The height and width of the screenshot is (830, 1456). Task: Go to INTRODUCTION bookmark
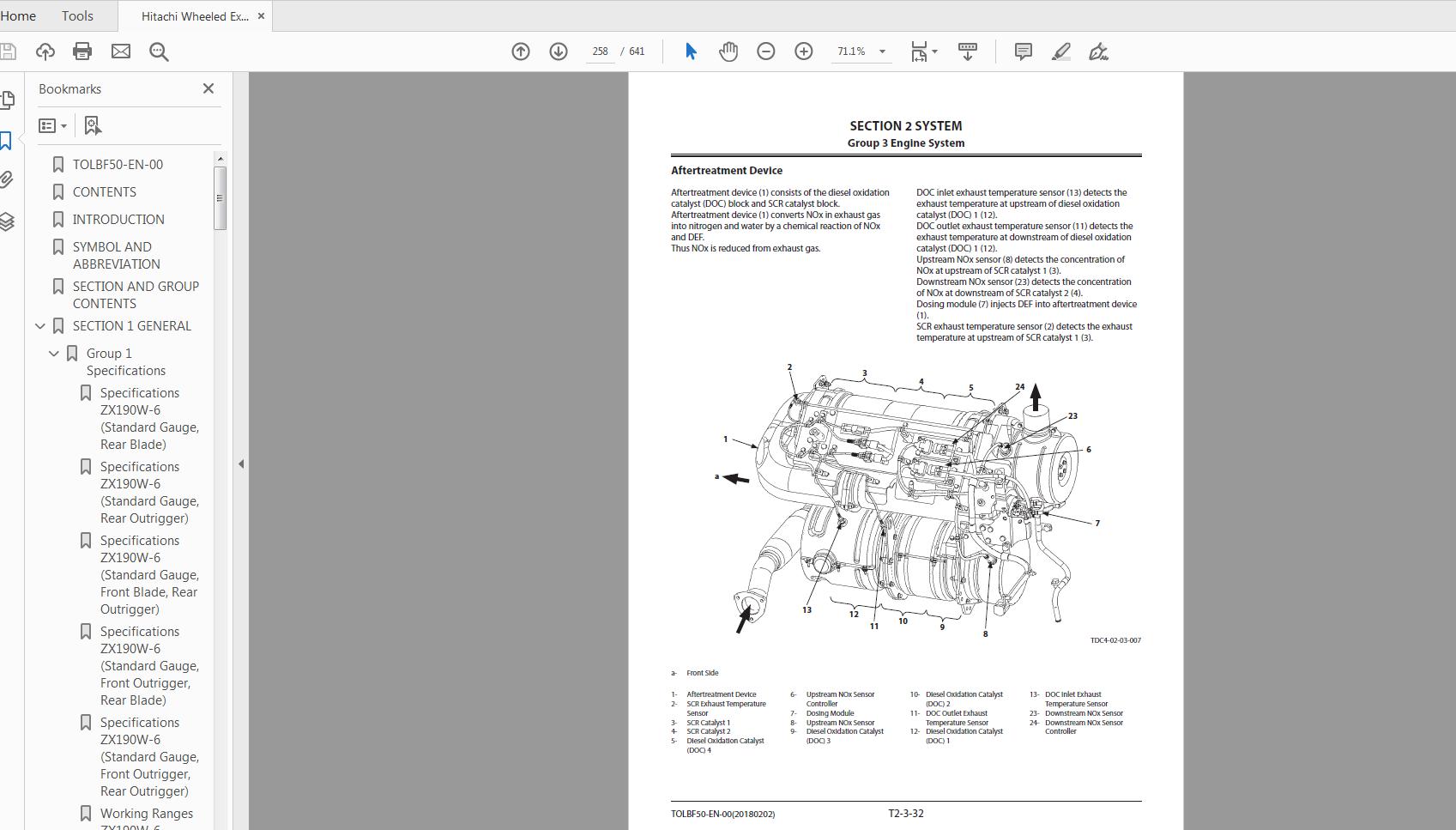[118, 220]
